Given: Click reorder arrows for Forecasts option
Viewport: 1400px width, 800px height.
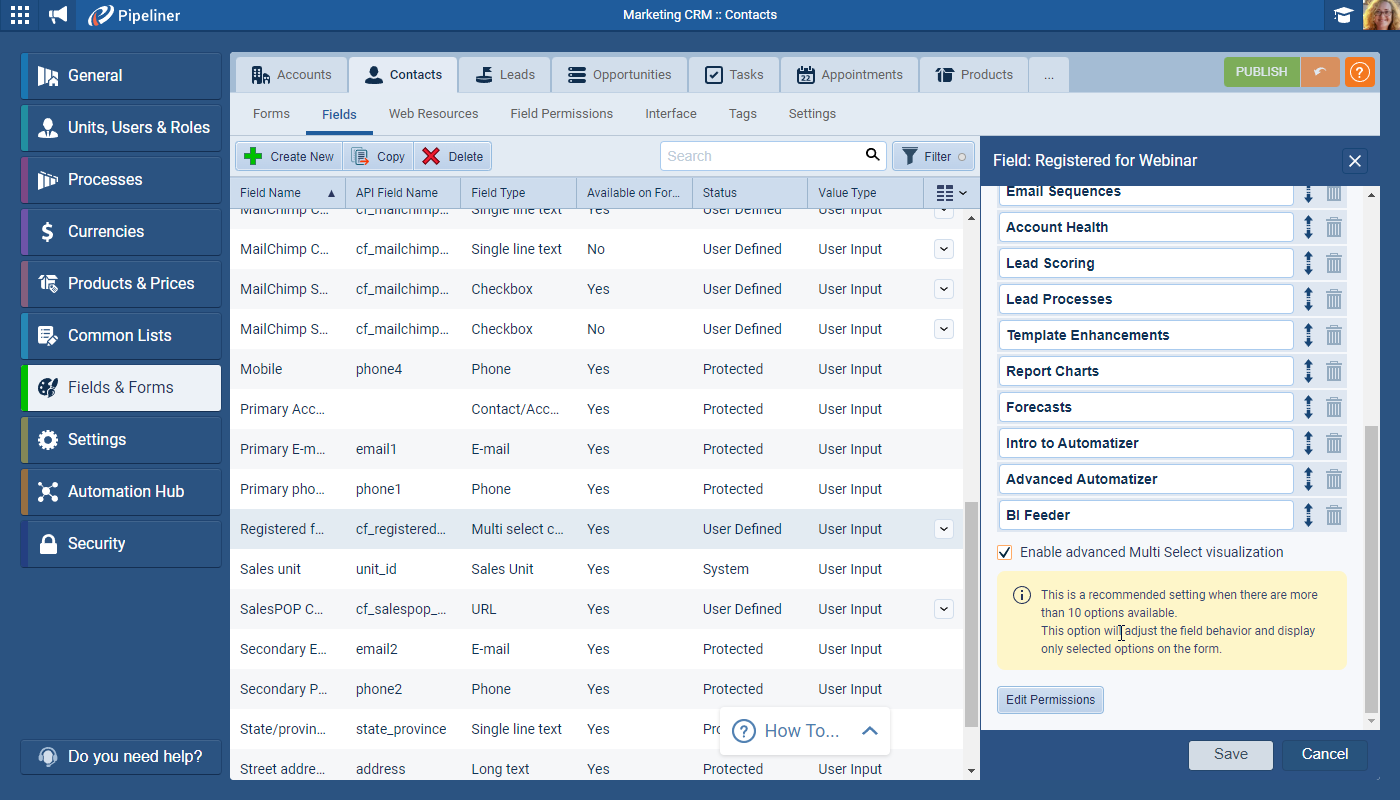Looking at the screenshot, I should pos(1308,407).
